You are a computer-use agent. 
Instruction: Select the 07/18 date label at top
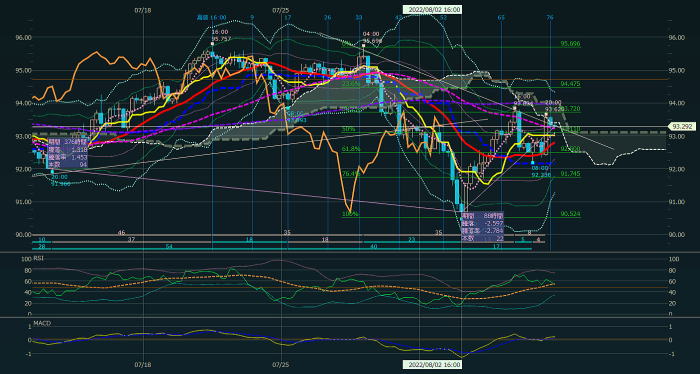(142, 9)
